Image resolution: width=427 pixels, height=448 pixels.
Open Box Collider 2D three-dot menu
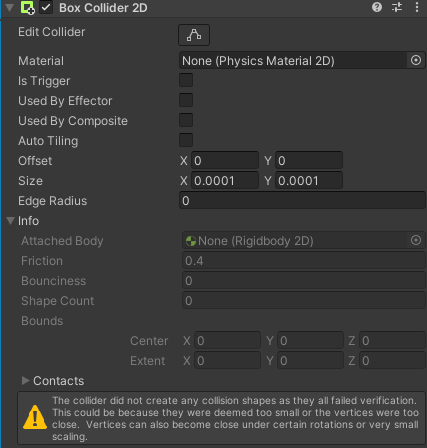pos(417,7)
